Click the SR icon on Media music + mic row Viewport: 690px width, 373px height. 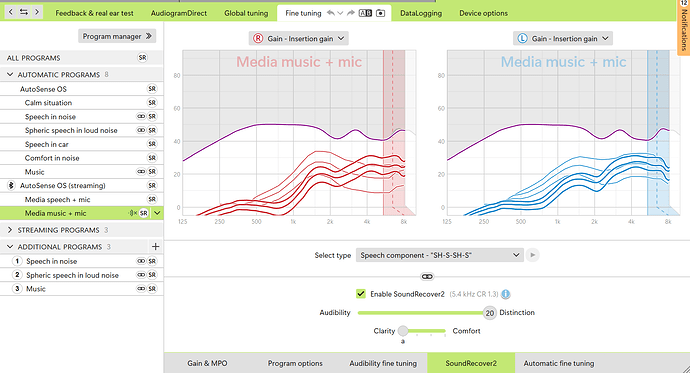(144, 213)
